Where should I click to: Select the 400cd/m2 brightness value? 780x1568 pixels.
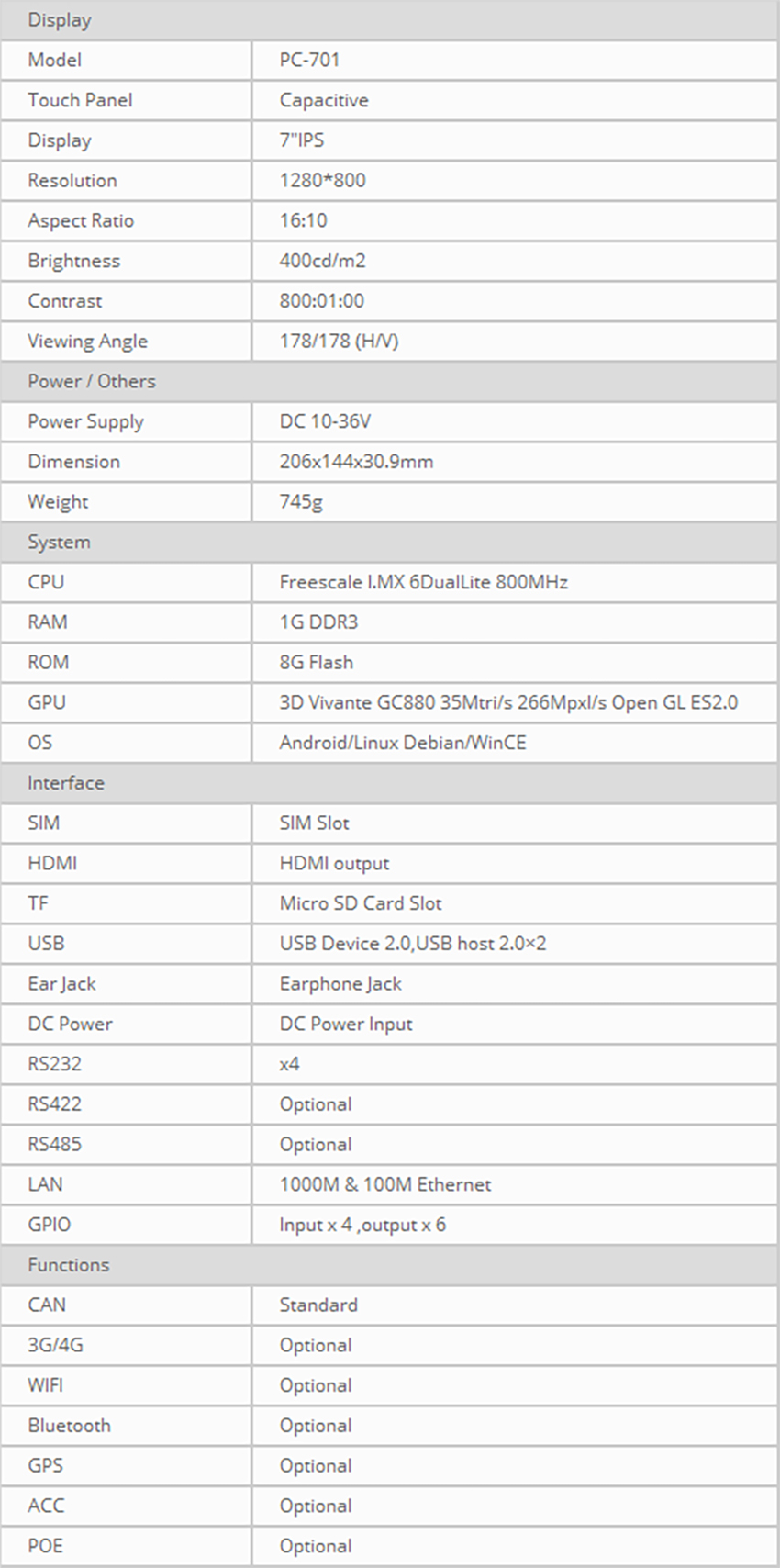point(322,261)
